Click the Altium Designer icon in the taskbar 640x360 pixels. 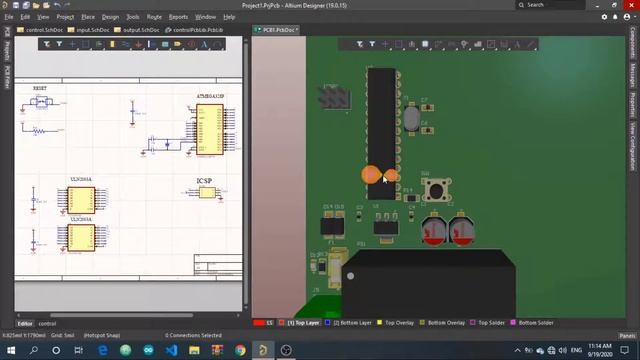[x=263, y=350]
